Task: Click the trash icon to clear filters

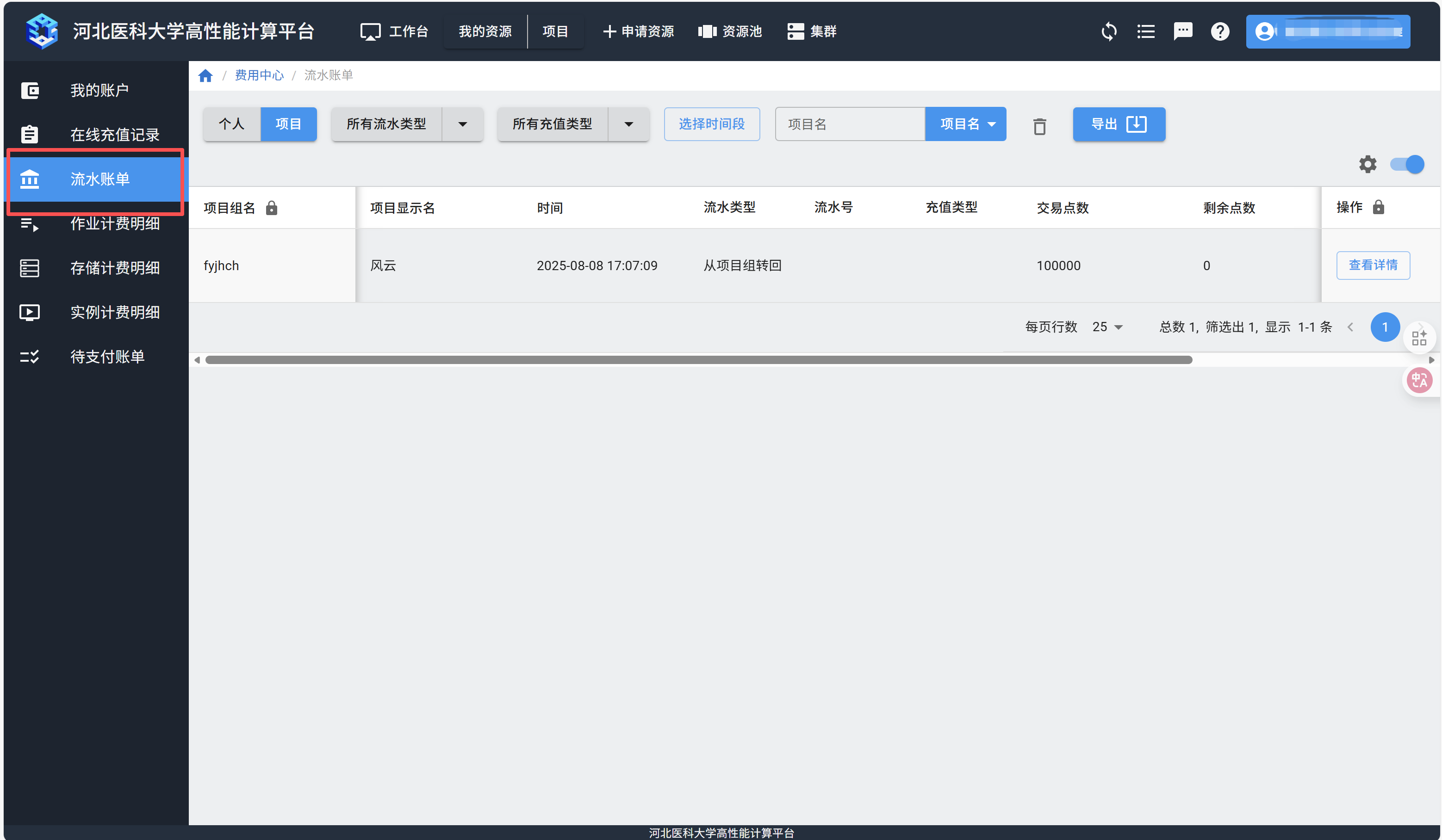Action: tap(1039, 126)
